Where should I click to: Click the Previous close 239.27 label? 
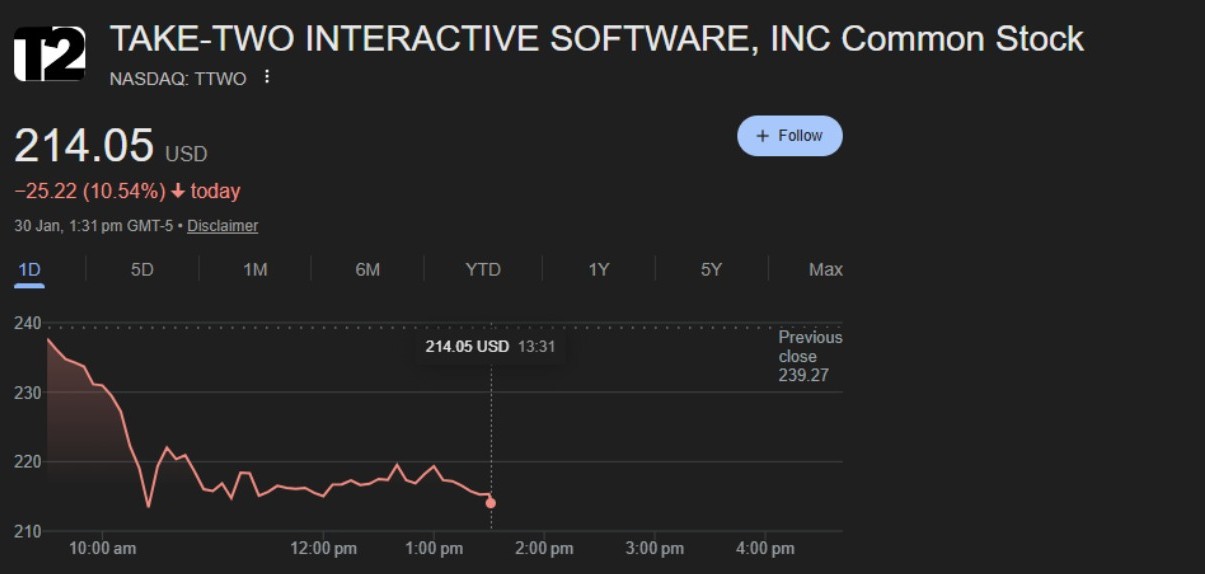tap(810, 356)
